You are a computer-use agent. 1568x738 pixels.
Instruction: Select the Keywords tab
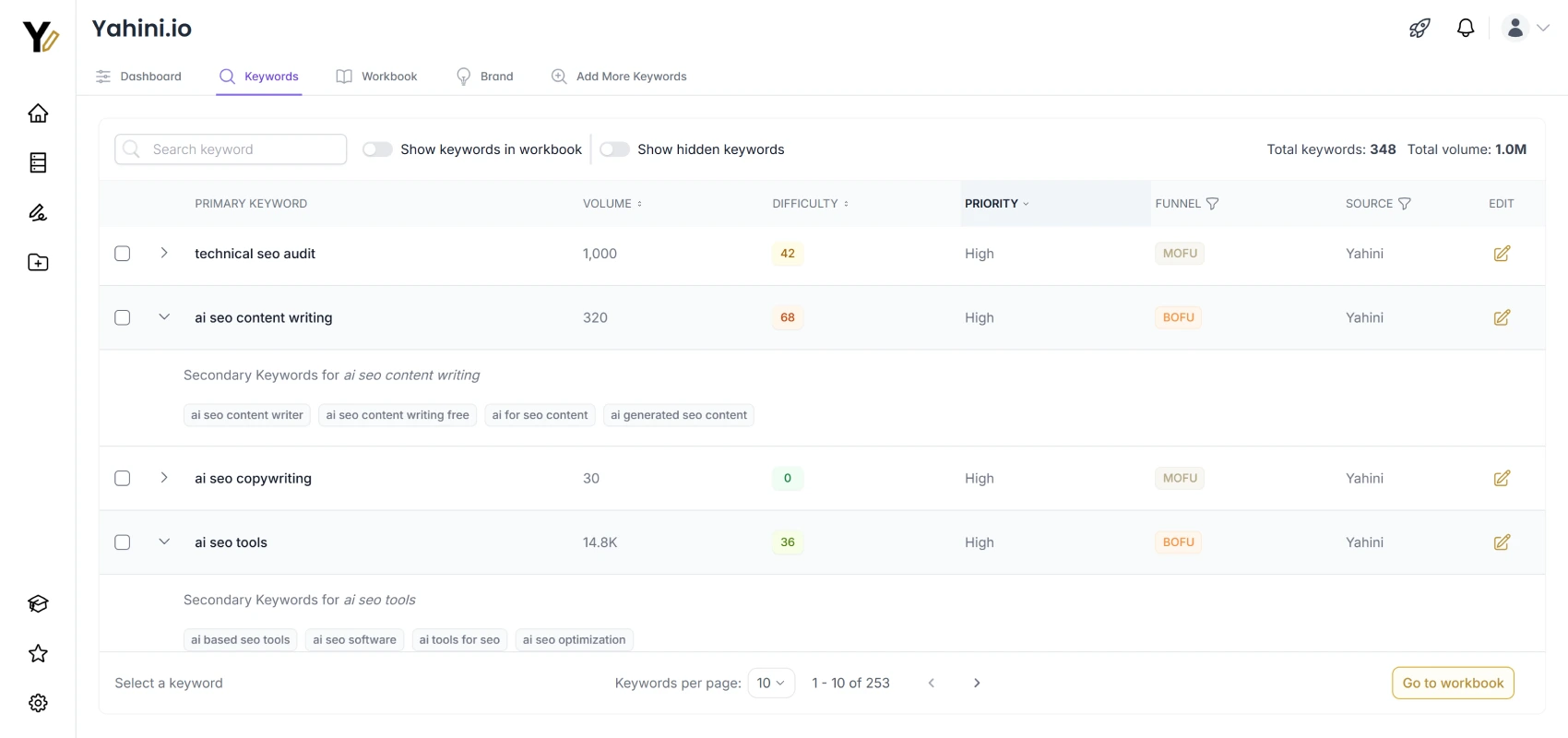tap(259, 77)
